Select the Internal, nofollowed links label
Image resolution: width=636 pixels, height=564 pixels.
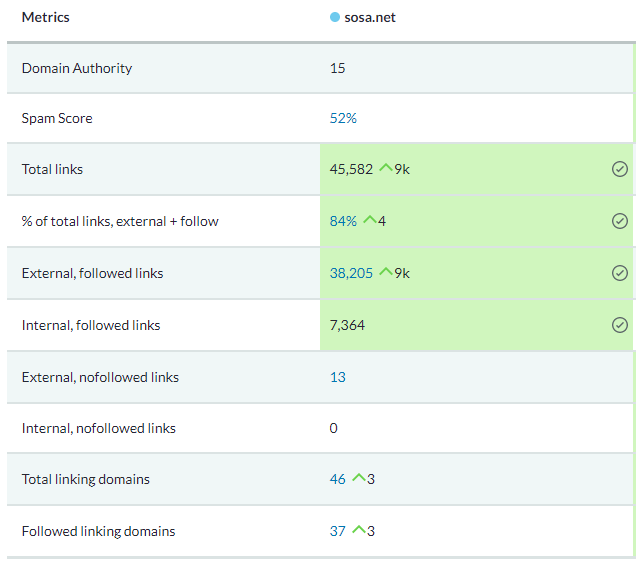click(99, 428)
